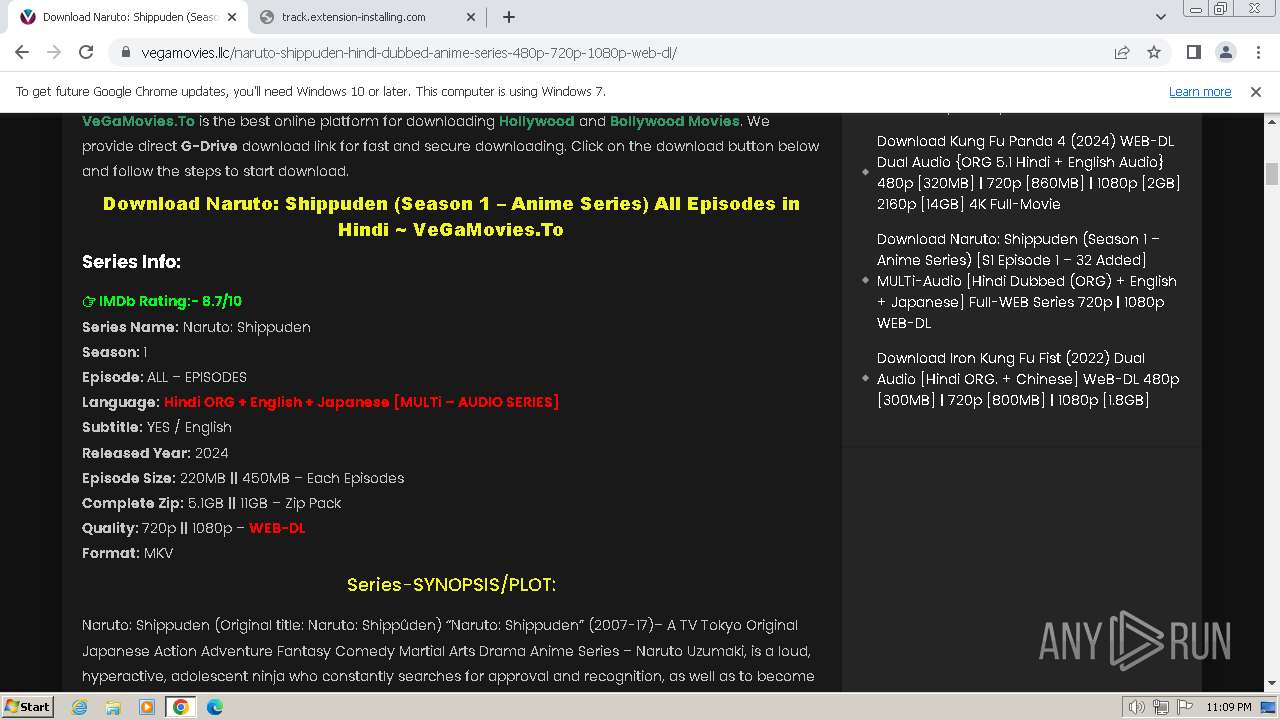1280x720 pixels.
Task: Click scrollbar down arrow
Action: [x=1272, y=684]
